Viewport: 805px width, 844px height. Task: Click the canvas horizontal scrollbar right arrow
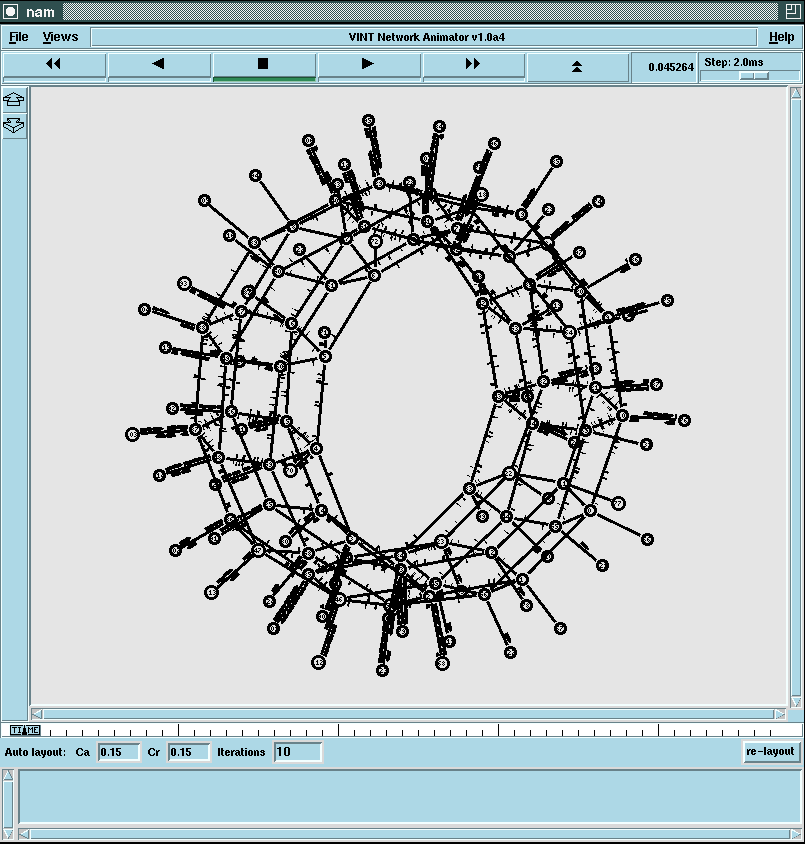coord(780,714)
